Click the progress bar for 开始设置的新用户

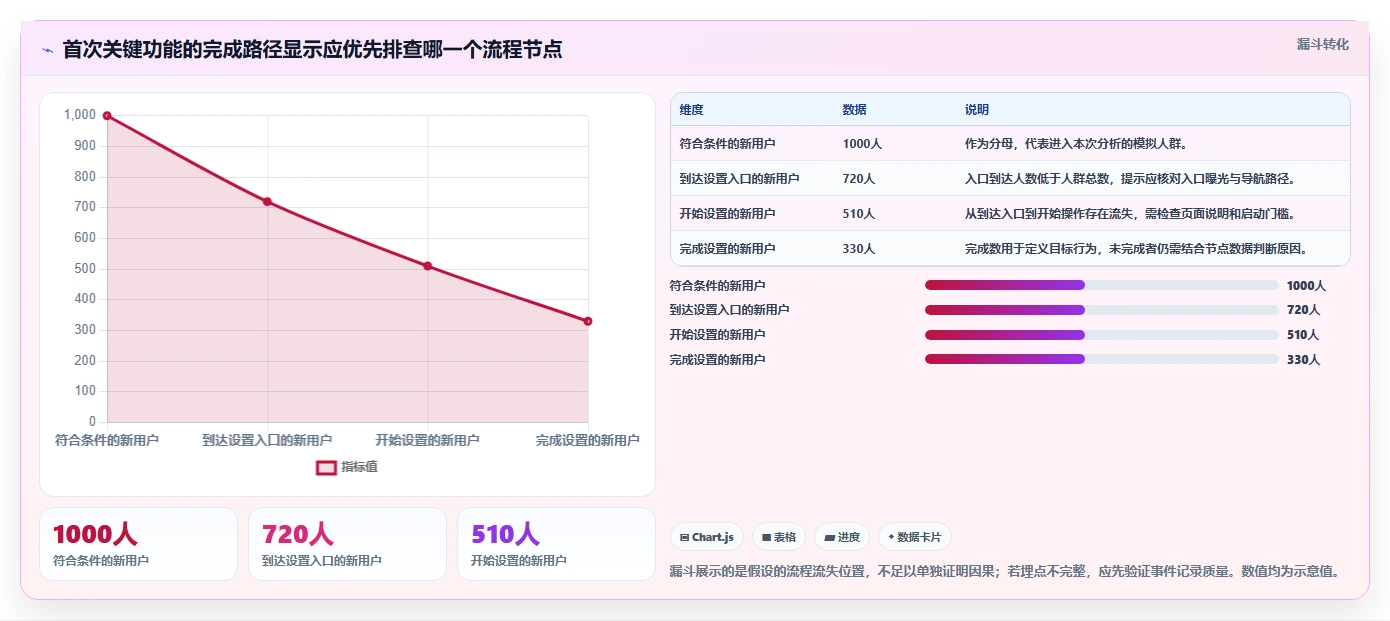coord(1101,335)
